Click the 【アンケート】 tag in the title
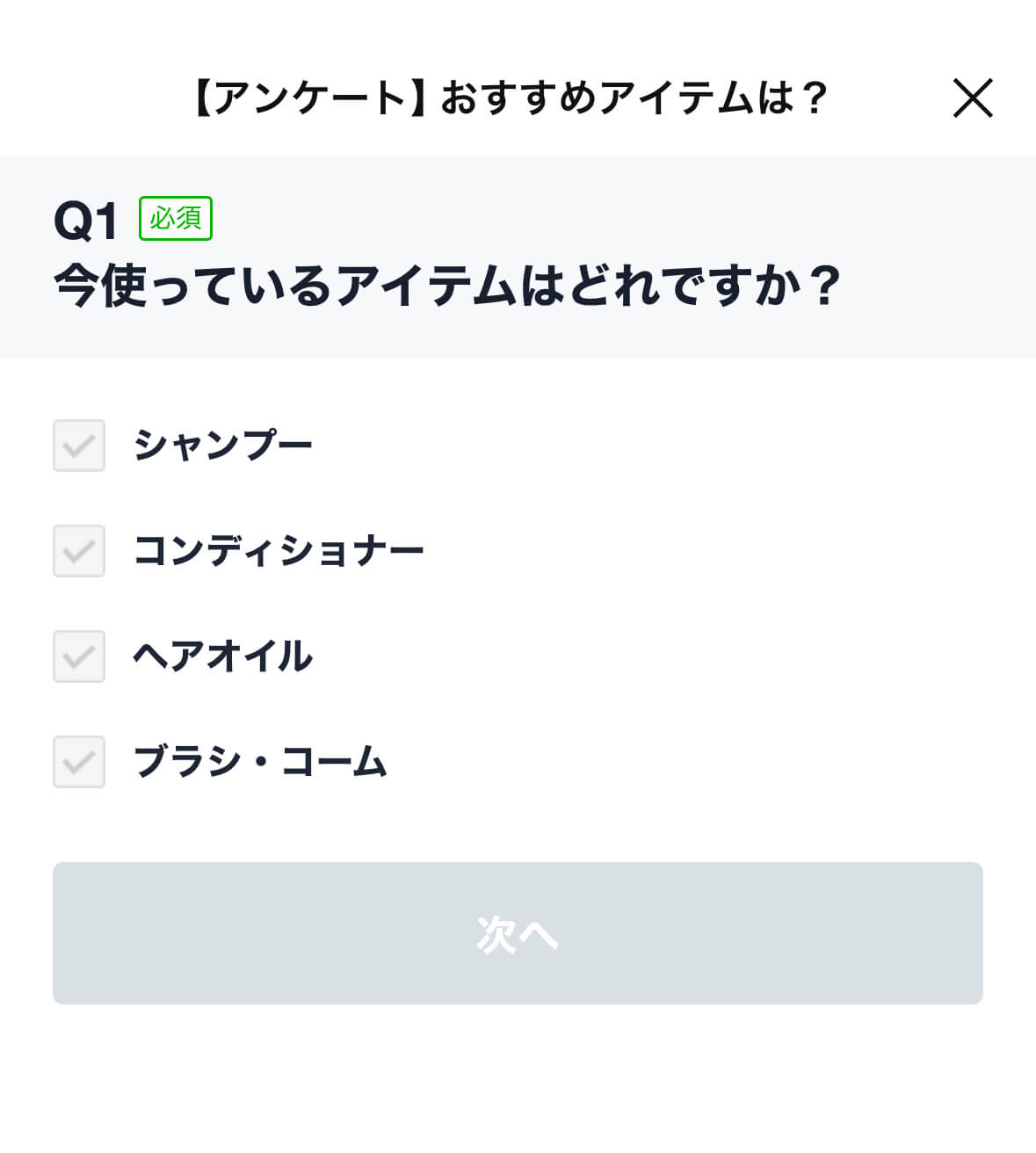Screen dimensions: 1036x1153 309,98
